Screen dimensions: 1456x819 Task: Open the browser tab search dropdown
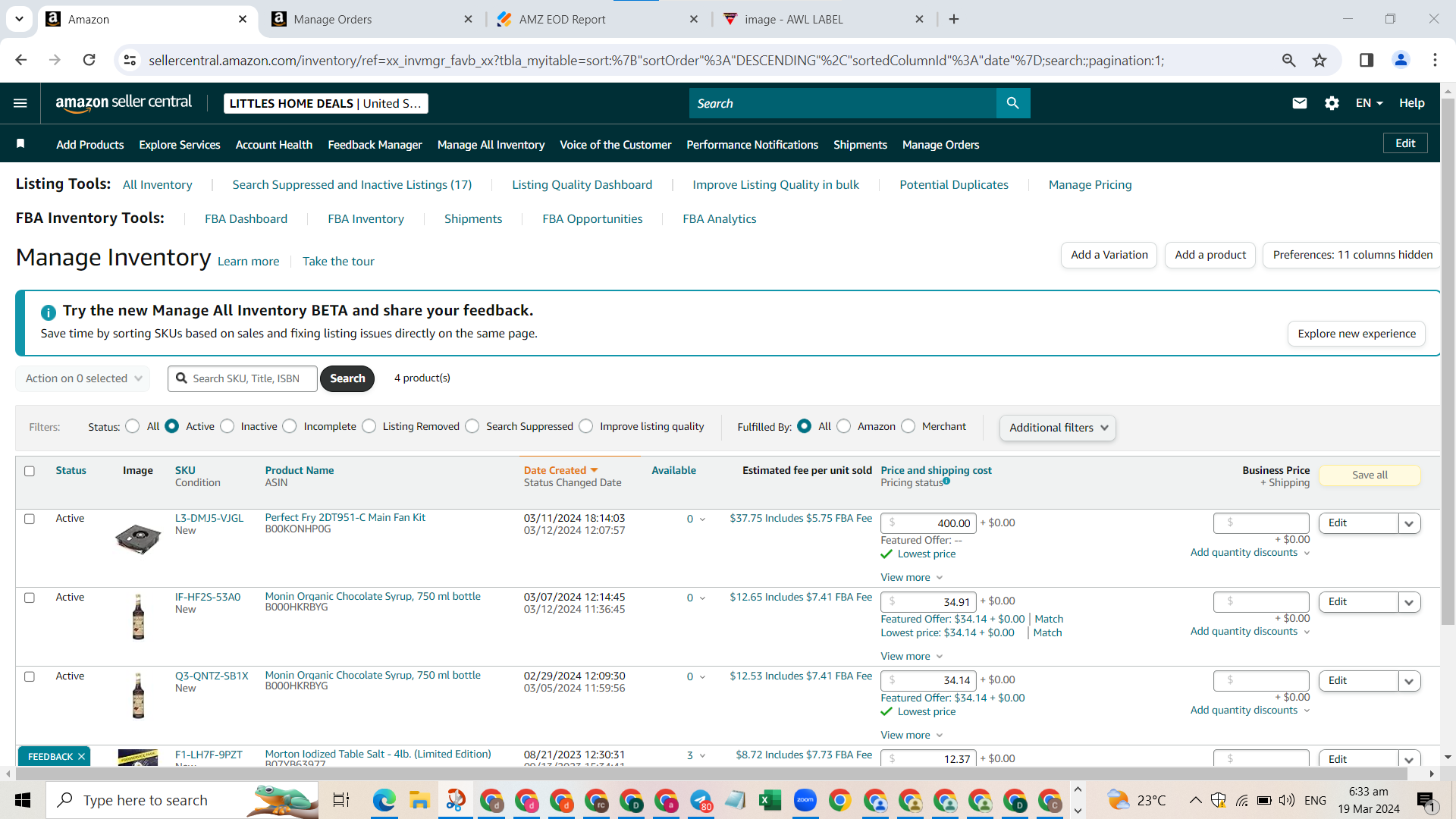19,19
